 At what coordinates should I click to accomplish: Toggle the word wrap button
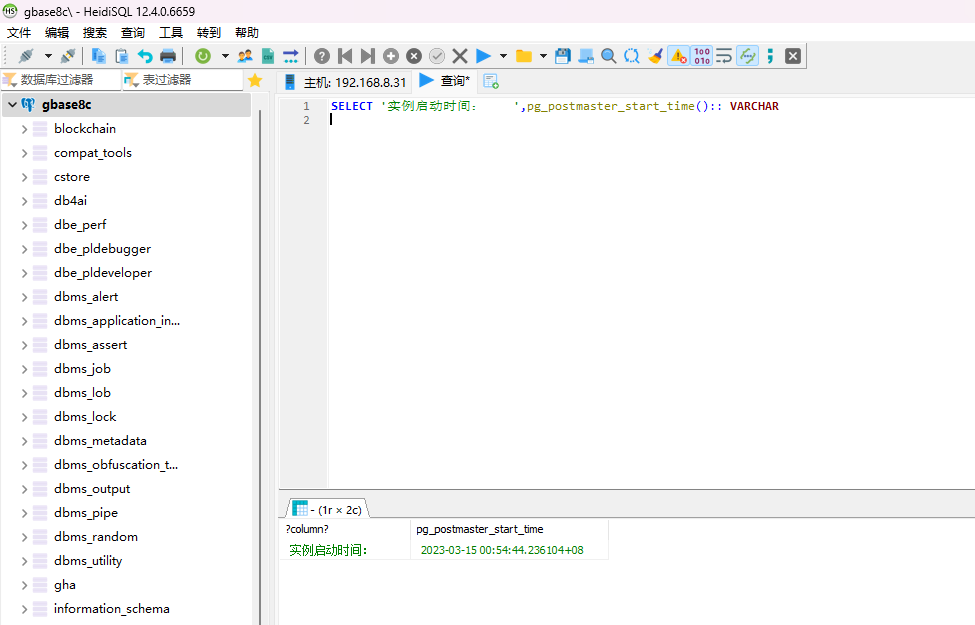point(724,56)
